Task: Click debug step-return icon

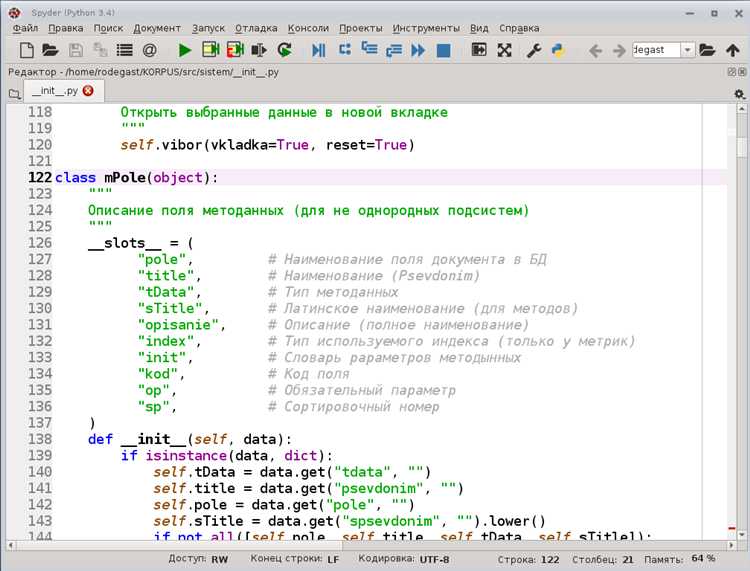Action: [x=394, y=50]
